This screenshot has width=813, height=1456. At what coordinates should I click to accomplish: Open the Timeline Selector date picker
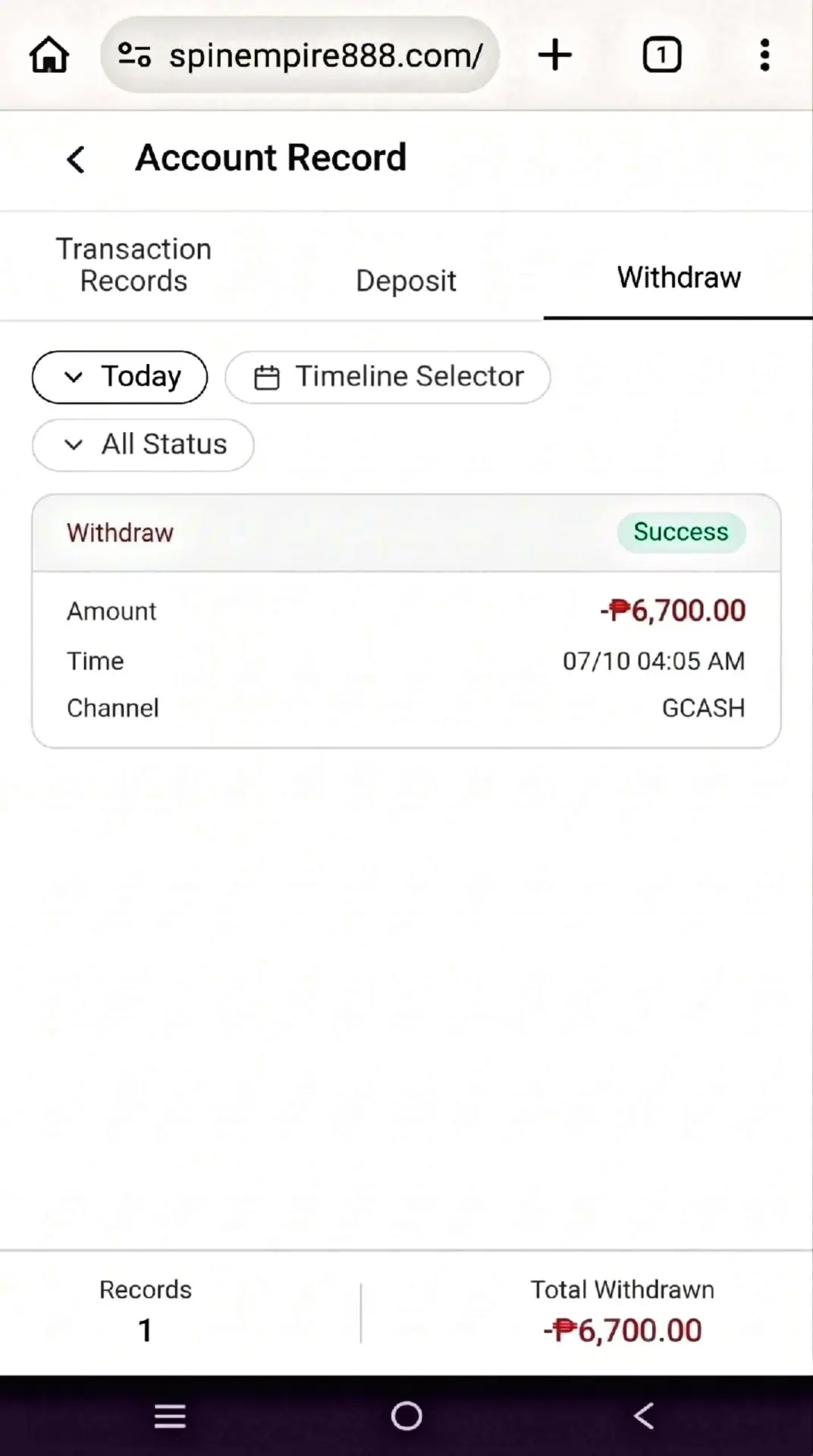pos(388,377)
